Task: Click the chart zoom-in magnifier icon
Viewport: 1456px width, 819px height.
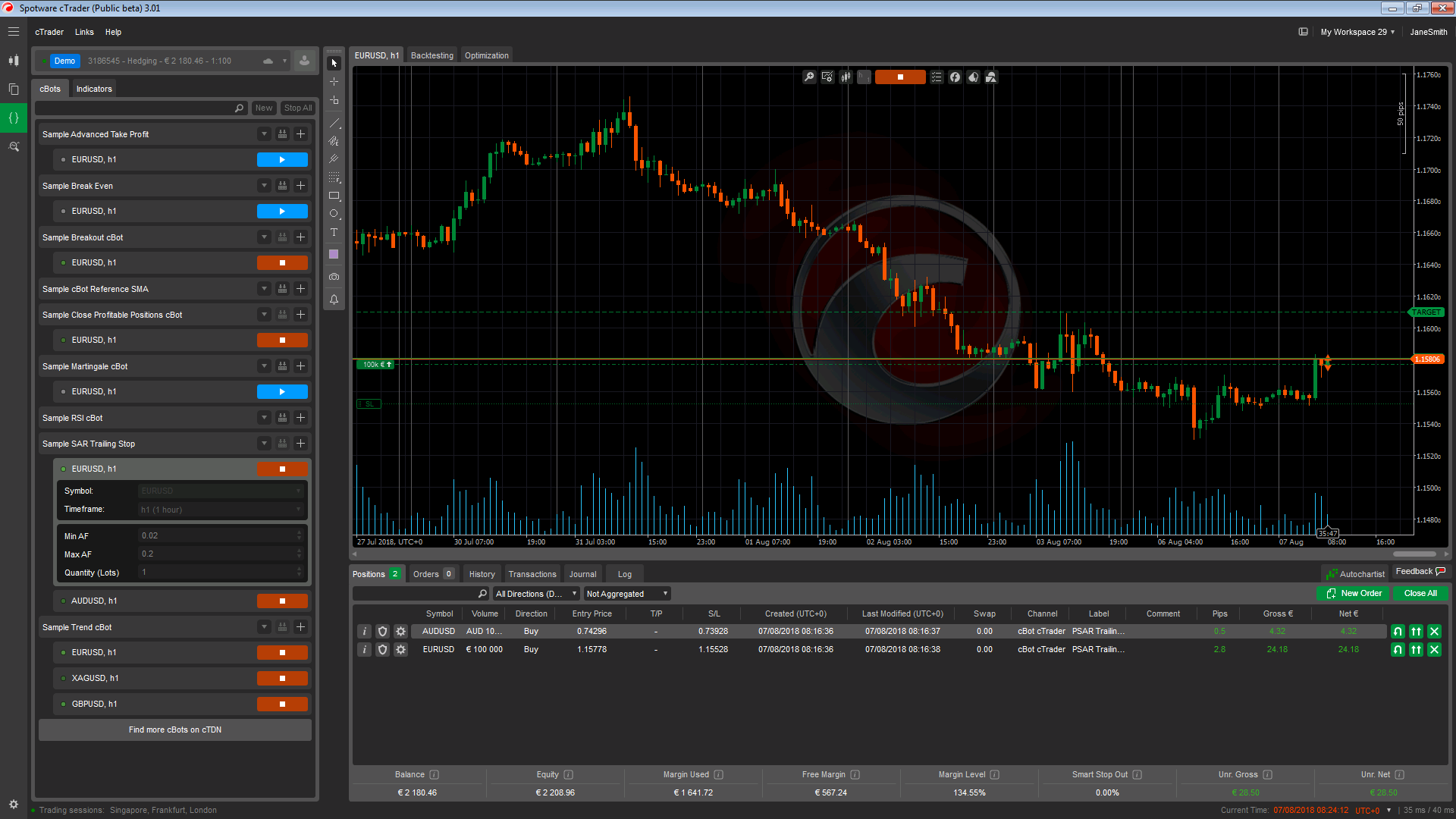Action: [x=809, y=77]
